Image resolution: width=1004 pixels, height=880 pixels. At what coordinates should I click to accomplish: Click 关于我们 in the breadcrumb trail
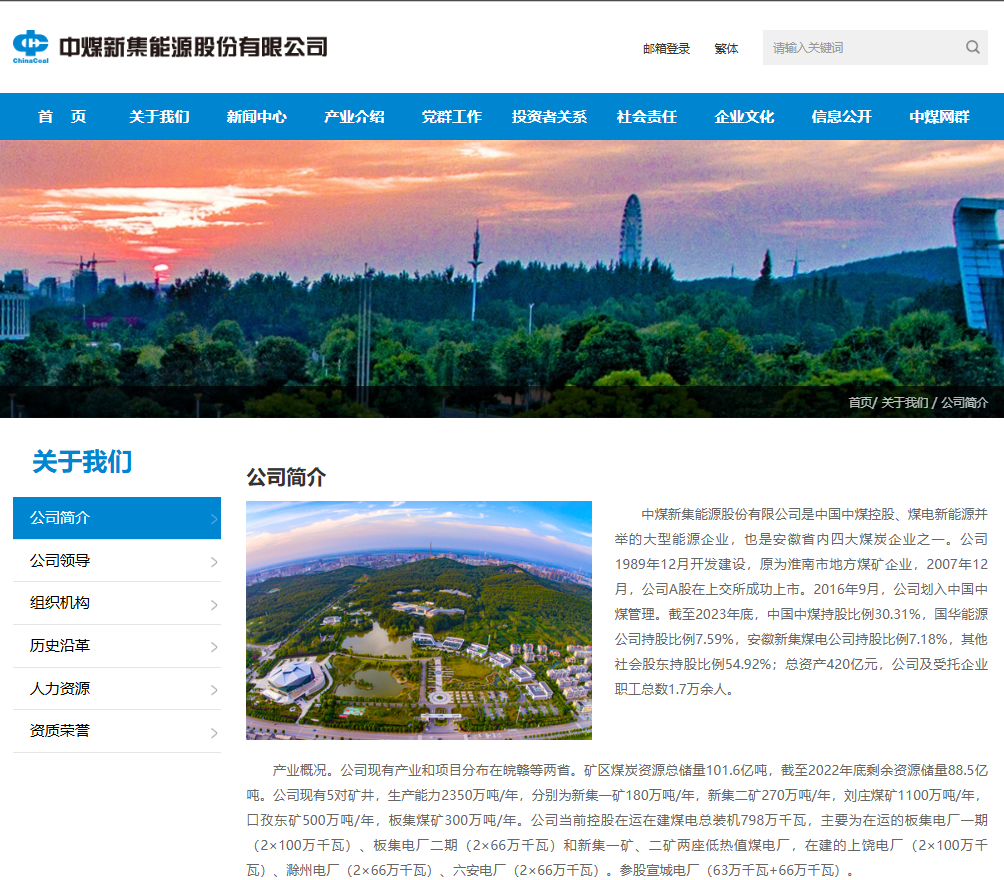coord(904,402)
